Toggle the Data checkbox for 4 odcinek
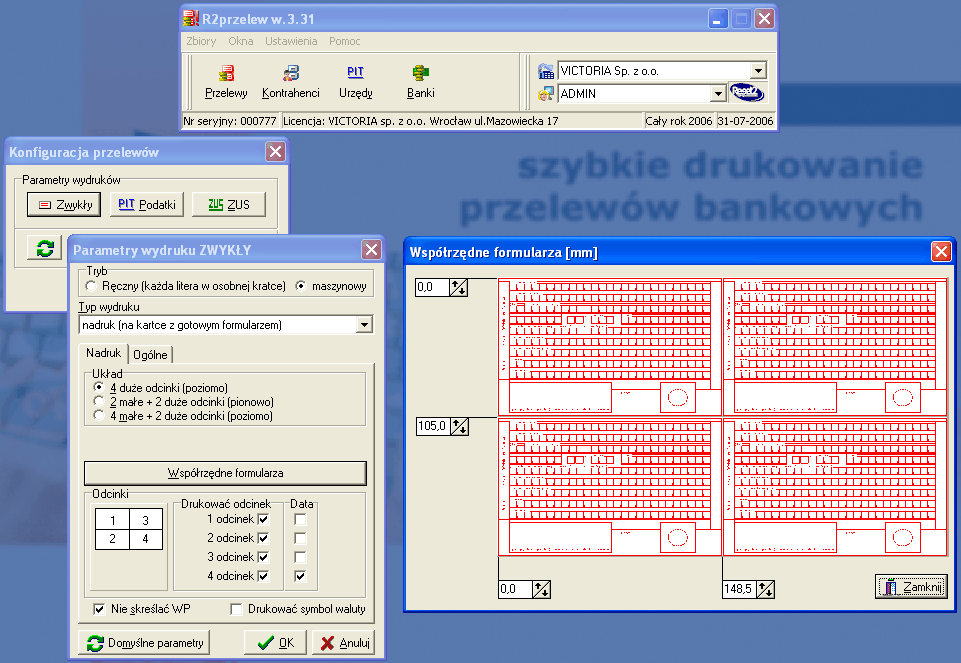 [x=300, y=577]
